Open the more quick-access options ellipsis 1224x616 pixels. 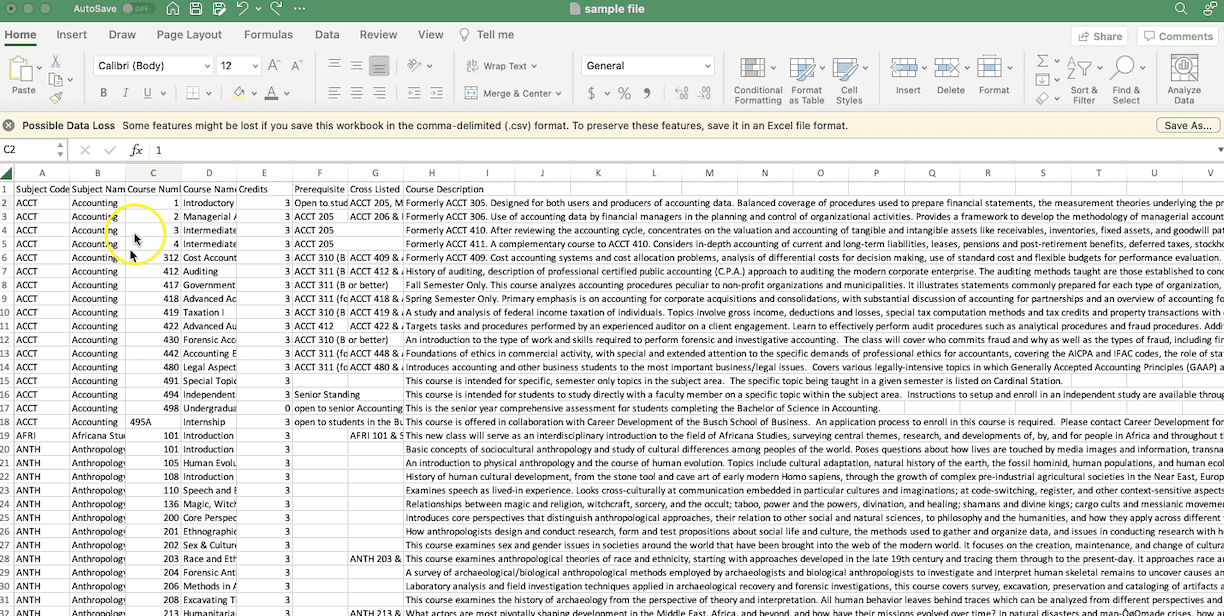pos(301,9)
